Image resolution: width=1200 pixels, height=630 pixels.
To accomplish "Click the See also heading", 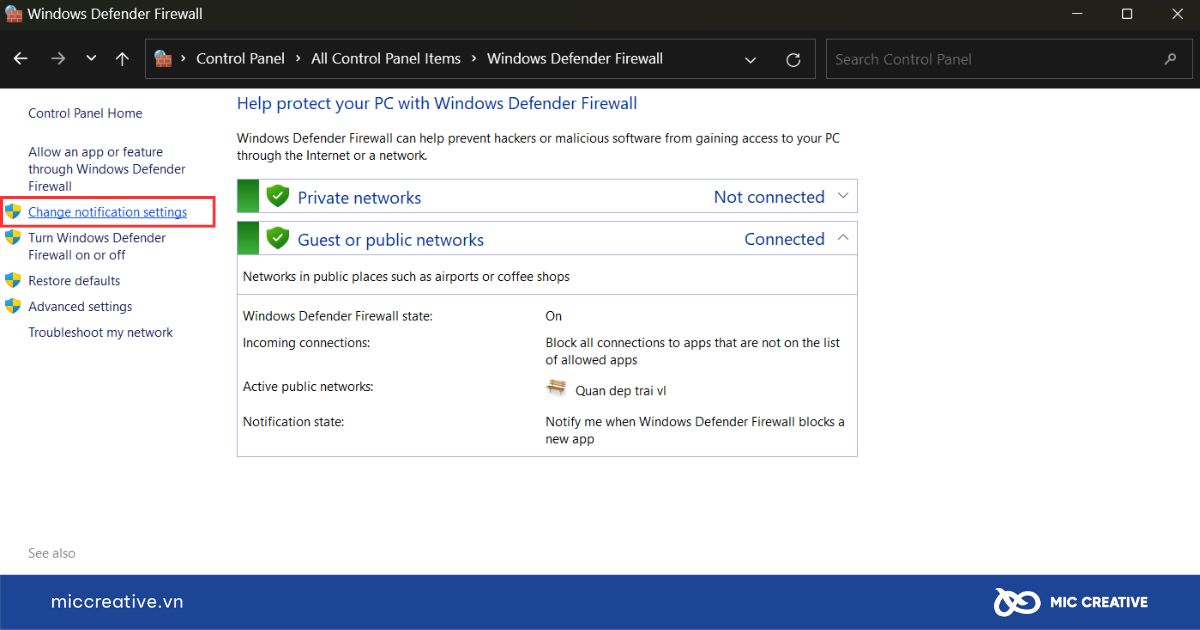I will click(x=52, y=553).
